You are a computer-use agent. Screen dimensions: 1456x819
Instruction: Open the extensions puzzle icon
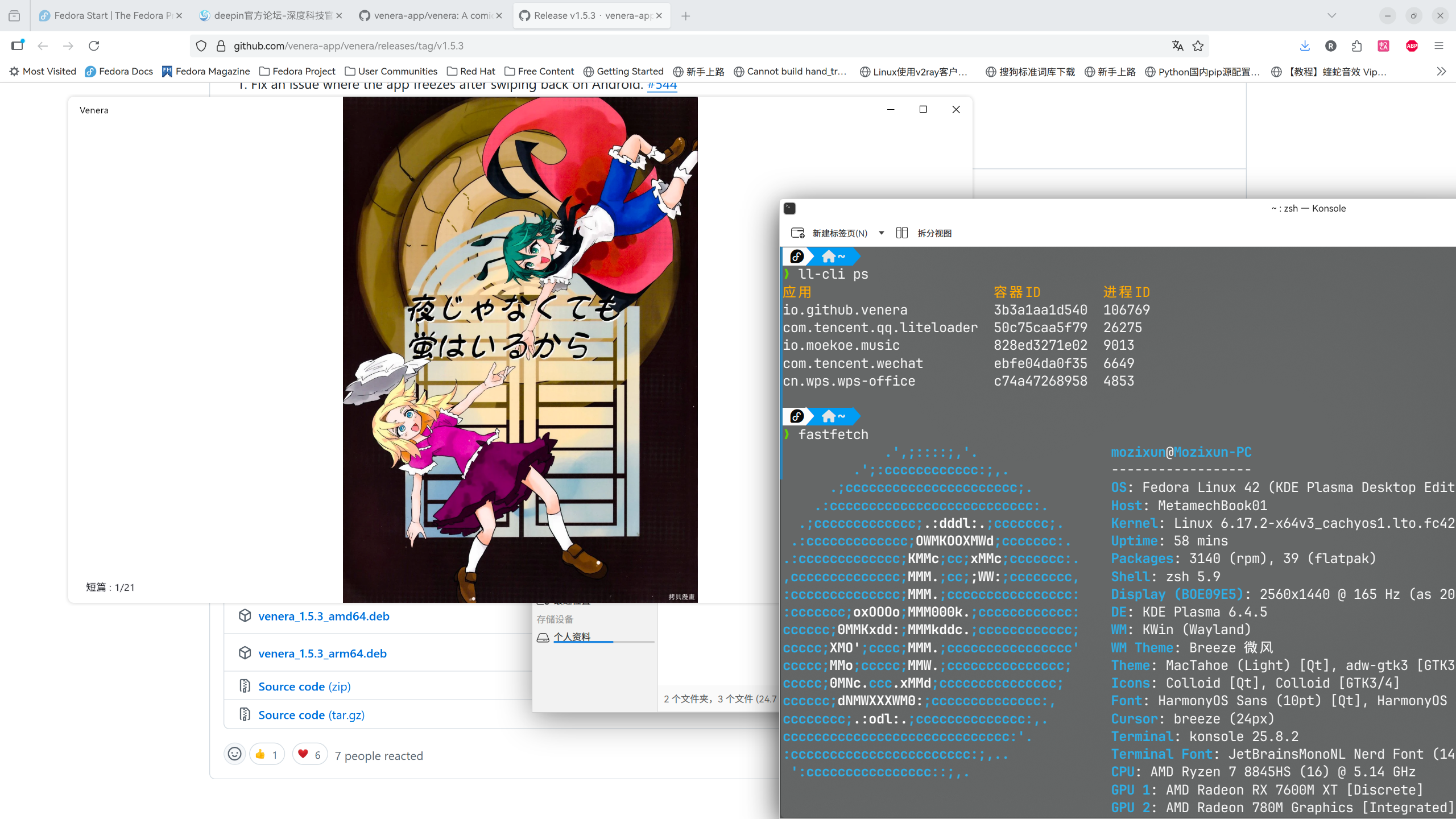(1356, 46)
